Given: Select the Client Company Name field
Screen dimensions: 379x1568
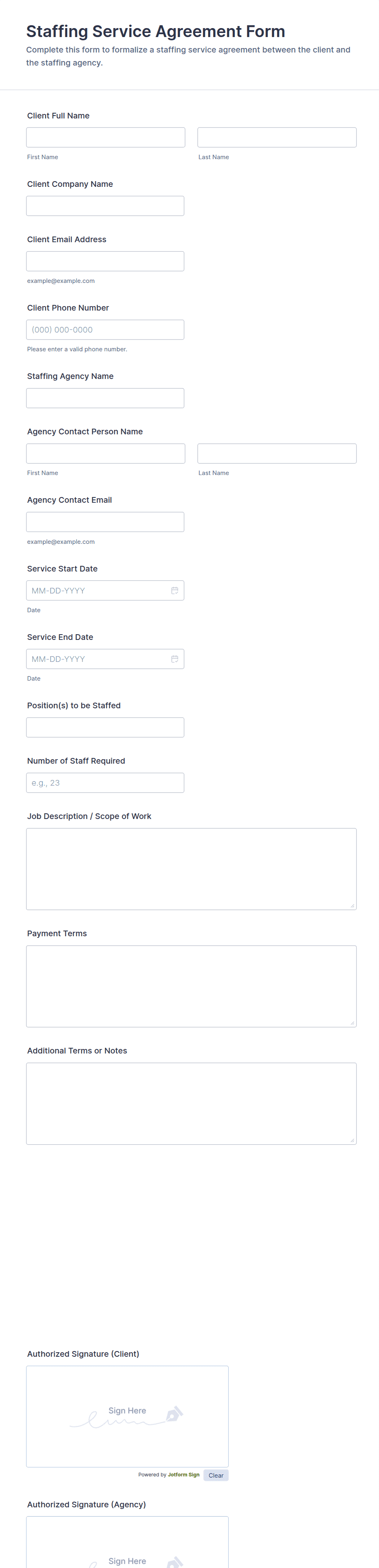Looking at the screenshot, I should pyautogui.click(x=105, y=206).
